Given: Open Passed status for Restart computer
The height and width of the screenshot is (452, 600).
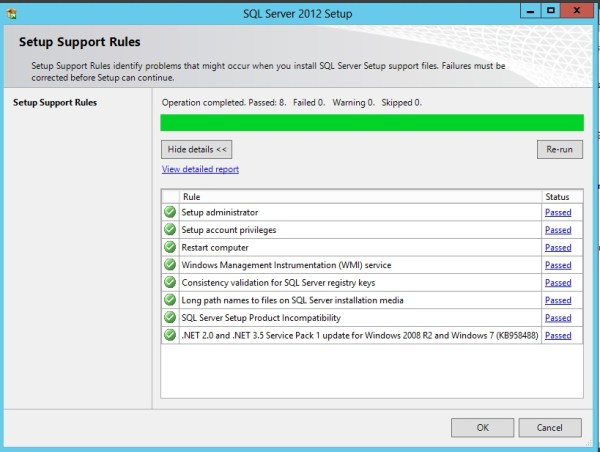Looking at the screenshot, I should [x=558, y=248].
